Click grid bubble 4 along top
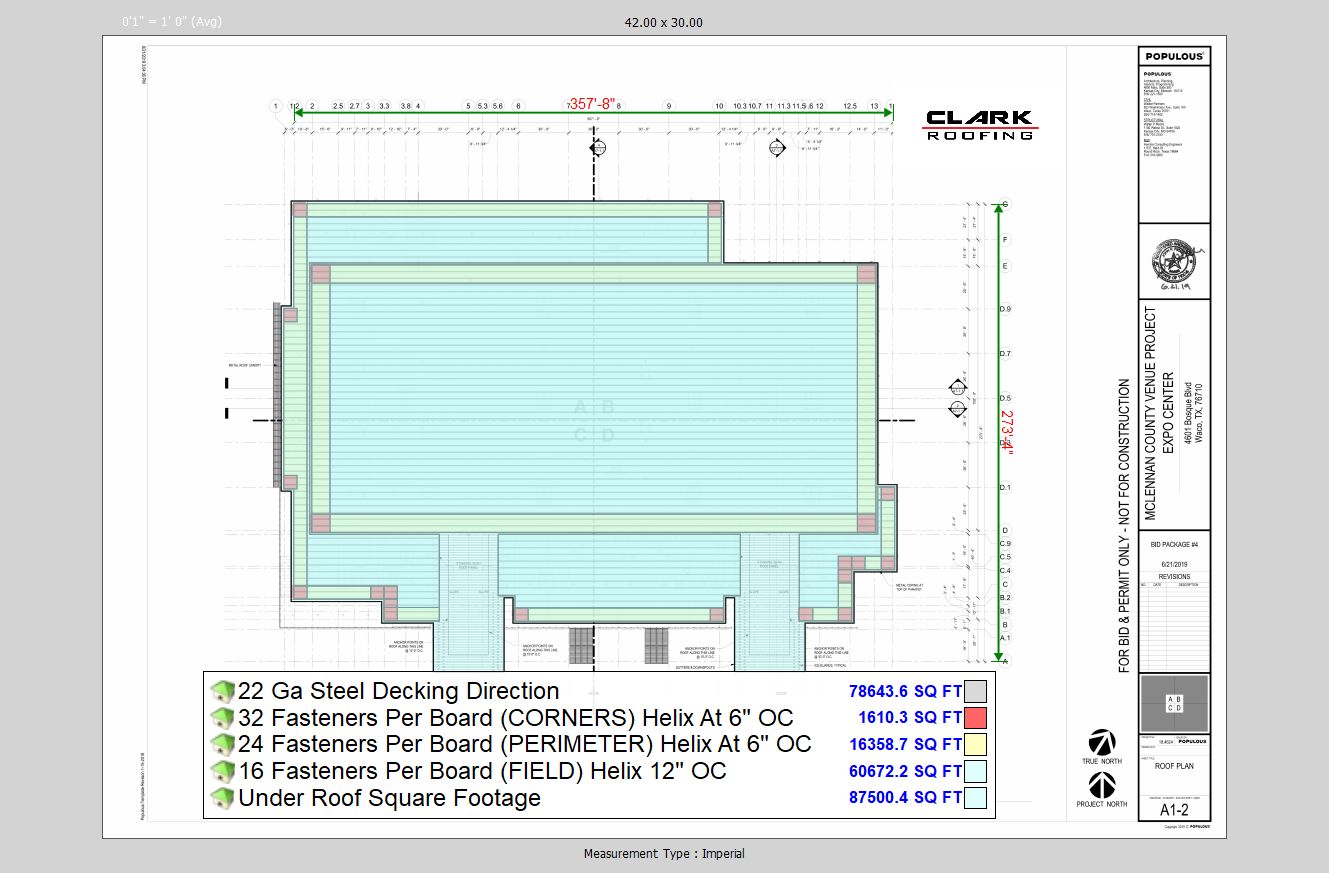The width and height of the screenshot is (1329, 873). 418,105
